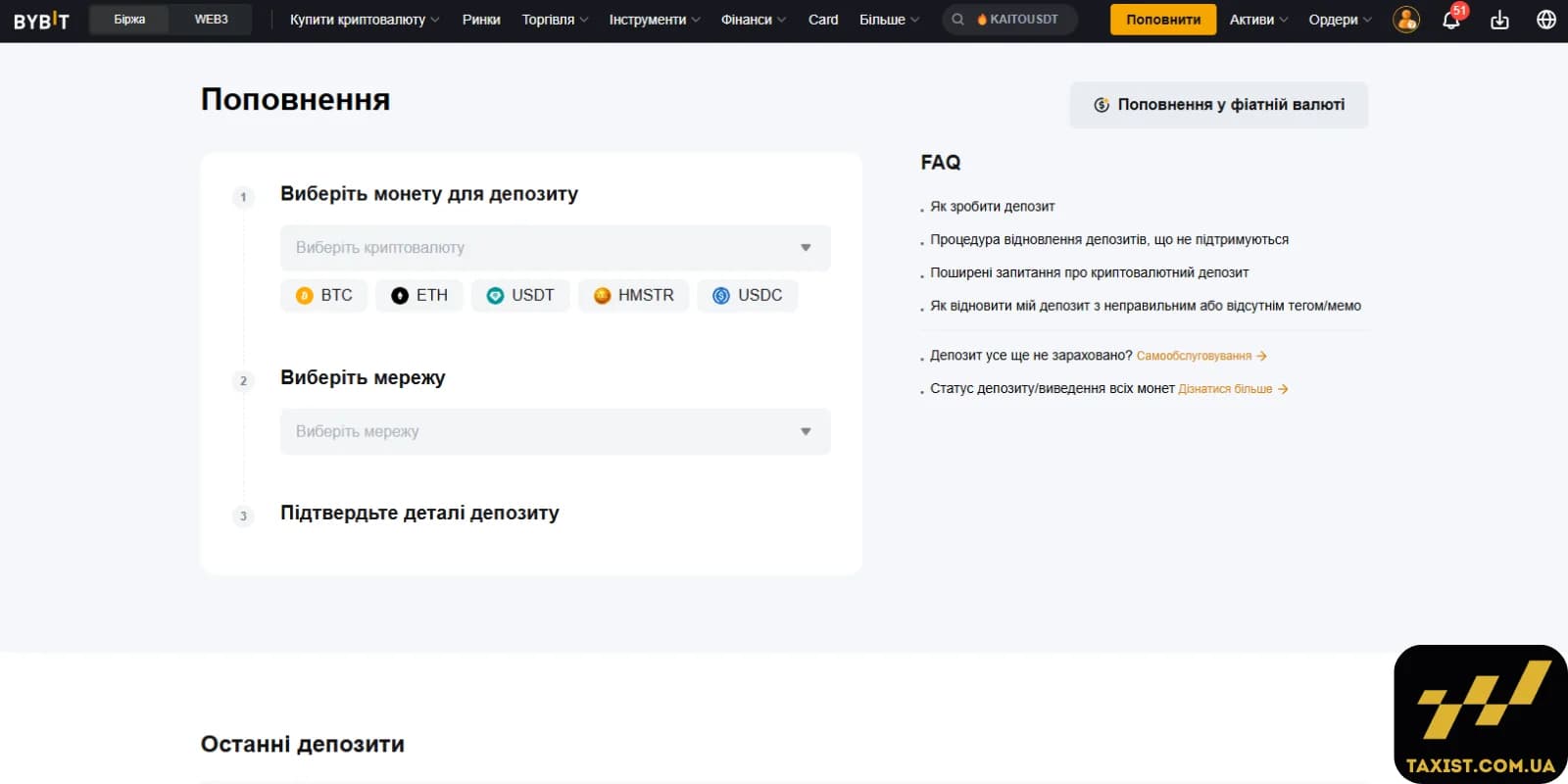This screenshot has width=1568, height=784.
Task: Select the ETH coin chip
Action: pos(419,295)
